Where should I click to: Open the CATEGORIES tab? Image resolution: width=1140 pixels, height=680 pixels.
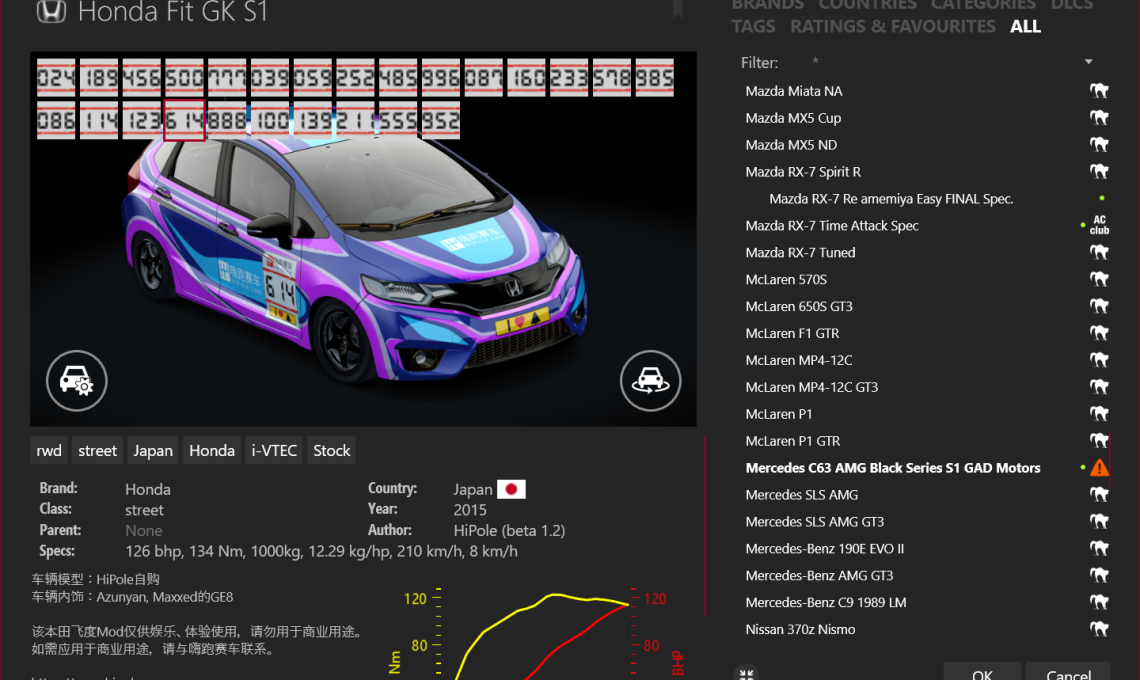[x=983, y=4]
